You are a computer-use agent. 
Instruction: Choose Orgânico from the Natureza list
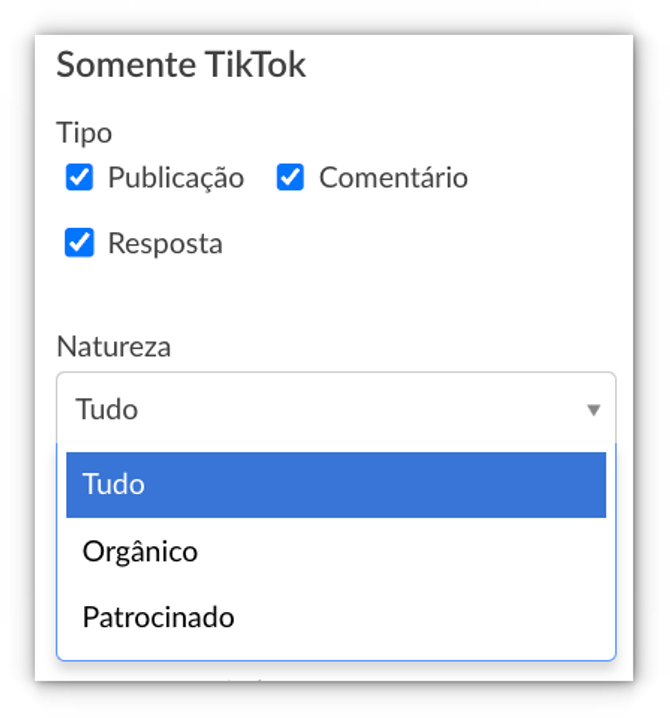[x=140, y=551]
